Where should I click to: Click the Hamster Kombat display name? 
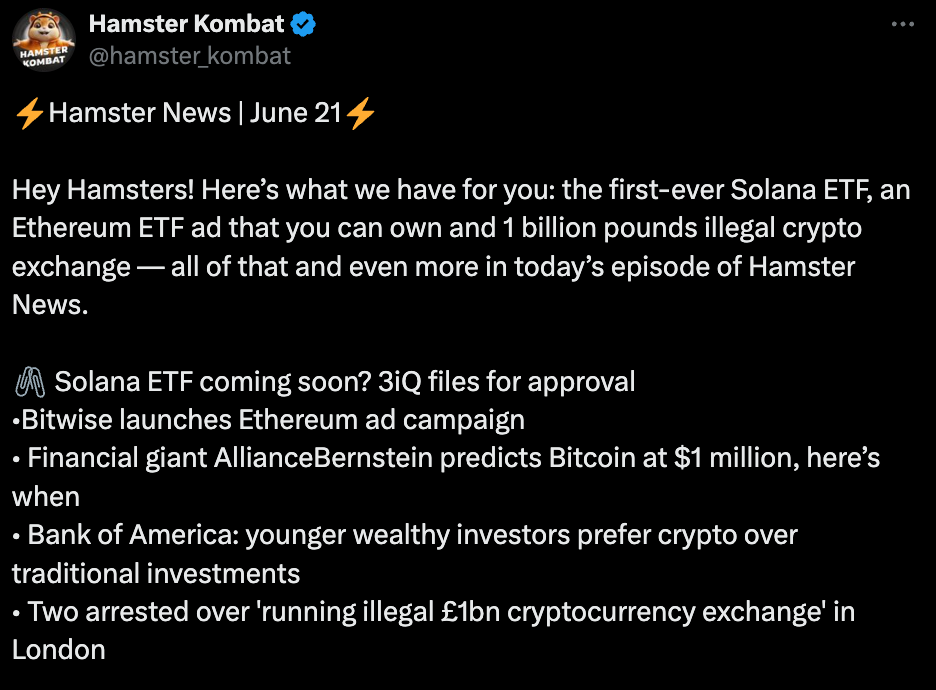click(x=186, y=24)
